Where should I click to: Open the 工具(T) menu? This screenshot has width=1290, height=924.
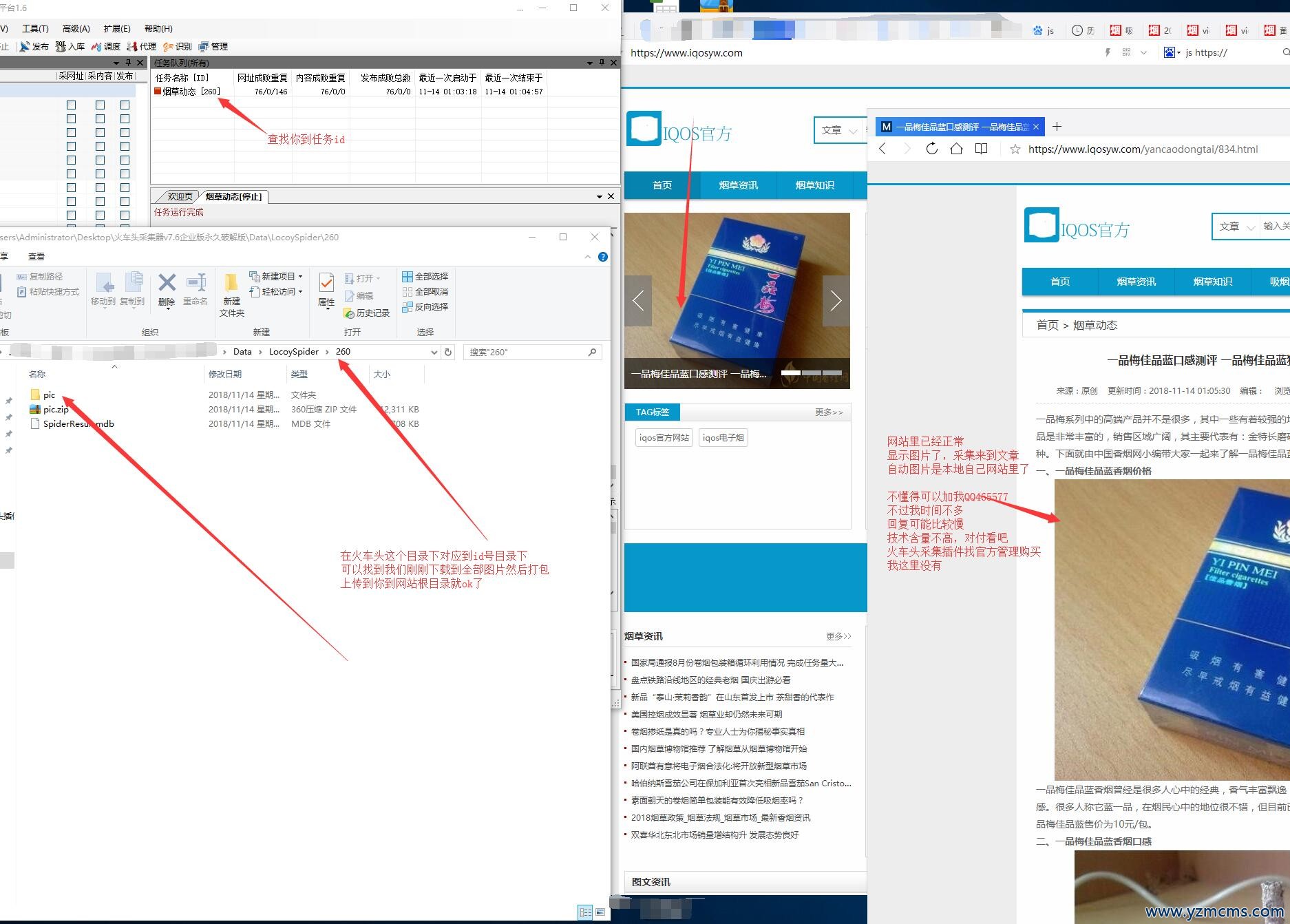(35, 29)
